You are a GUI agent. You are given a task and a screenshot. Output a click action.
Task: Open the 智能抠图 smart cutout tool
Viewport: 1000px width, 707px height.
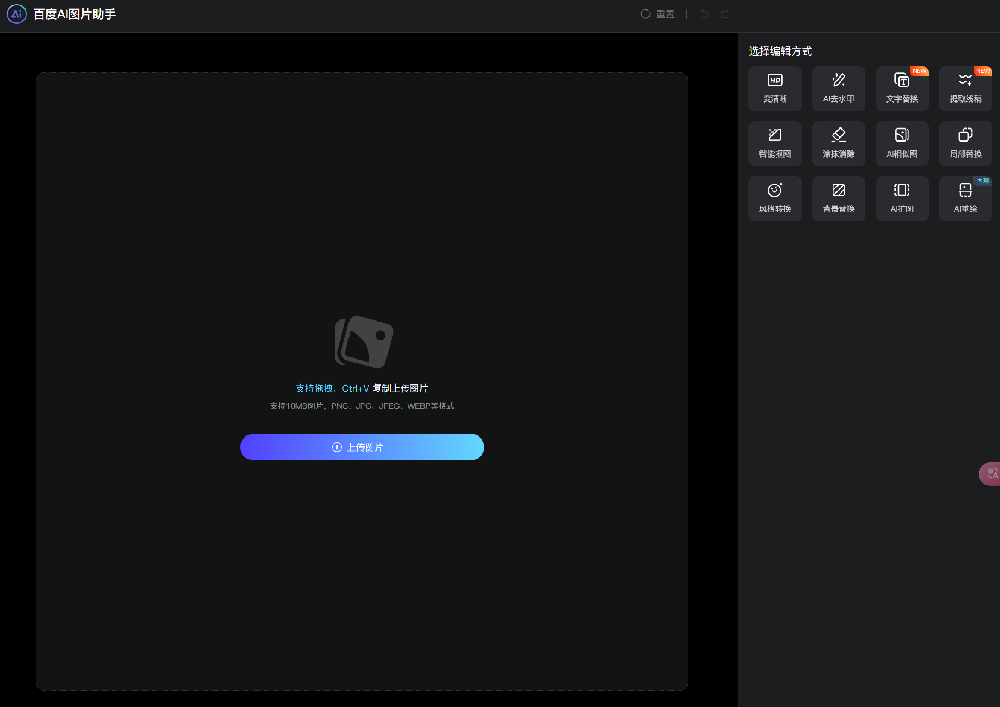(x=774, y=143)
